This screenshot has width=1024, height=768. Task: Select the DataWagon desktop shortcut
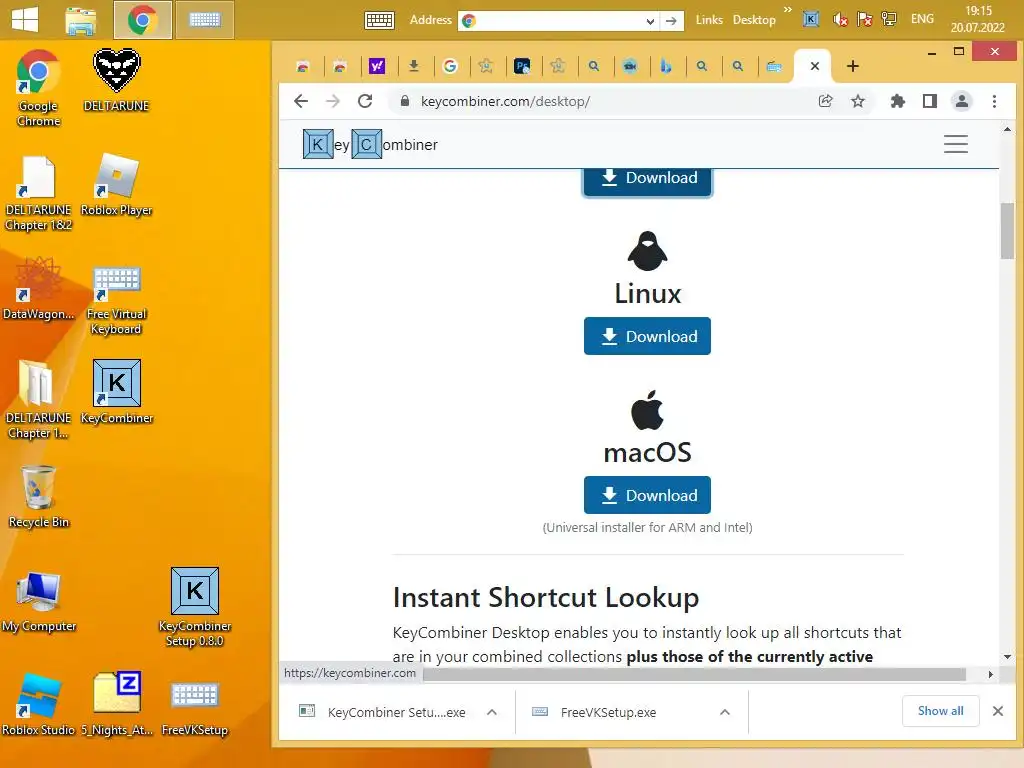click(39, 289)
